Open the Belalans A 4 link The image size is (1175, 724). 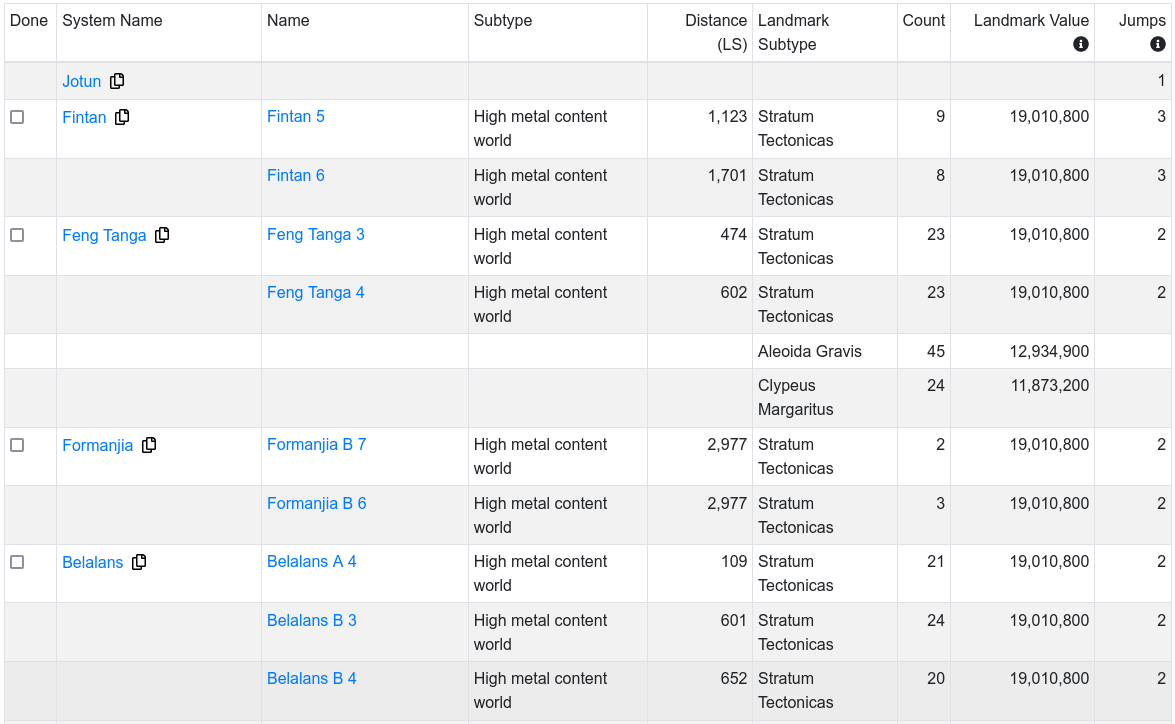[x=311, y=561]
